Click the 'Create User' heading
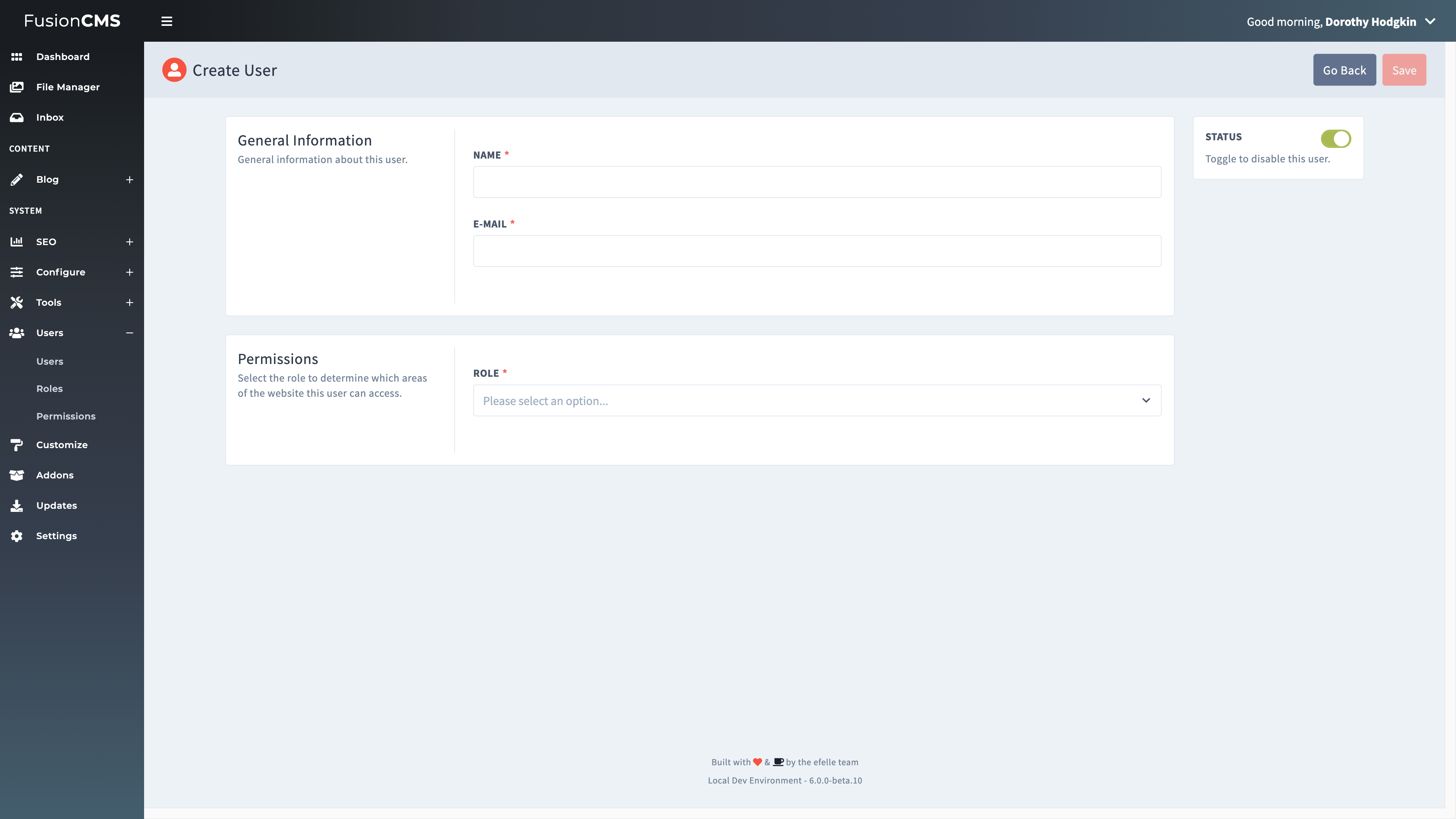The width and height of the screenshot is (1456, 819). coord(234,70)
